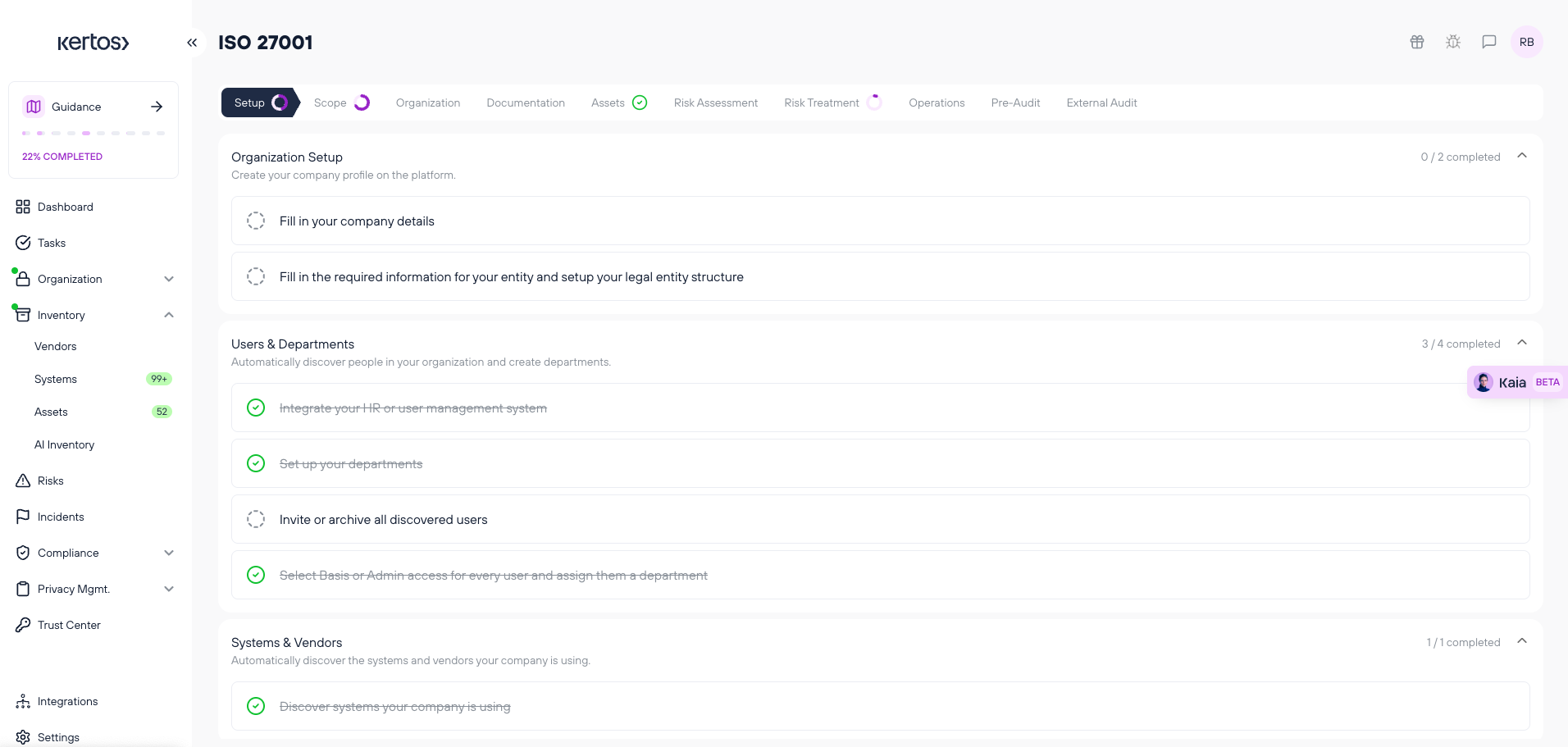Click the Risks warning triangle icon
This screenshot has height=747, width=1568.
(x=23, y=481)
